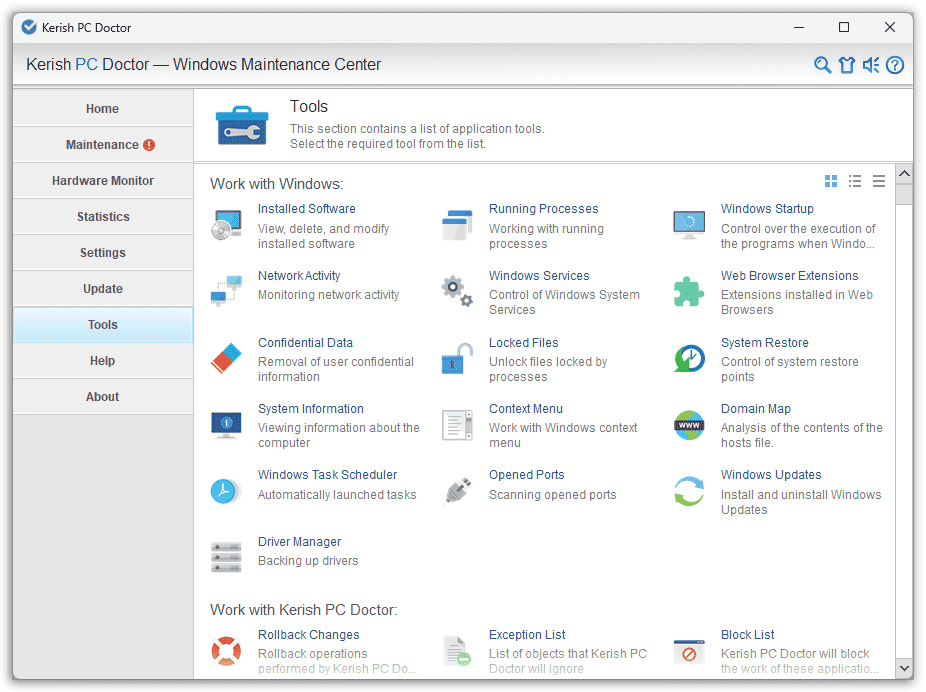Open the Locked Files link
The width and height of the screenshot is (926, 692).
(523, 343)
